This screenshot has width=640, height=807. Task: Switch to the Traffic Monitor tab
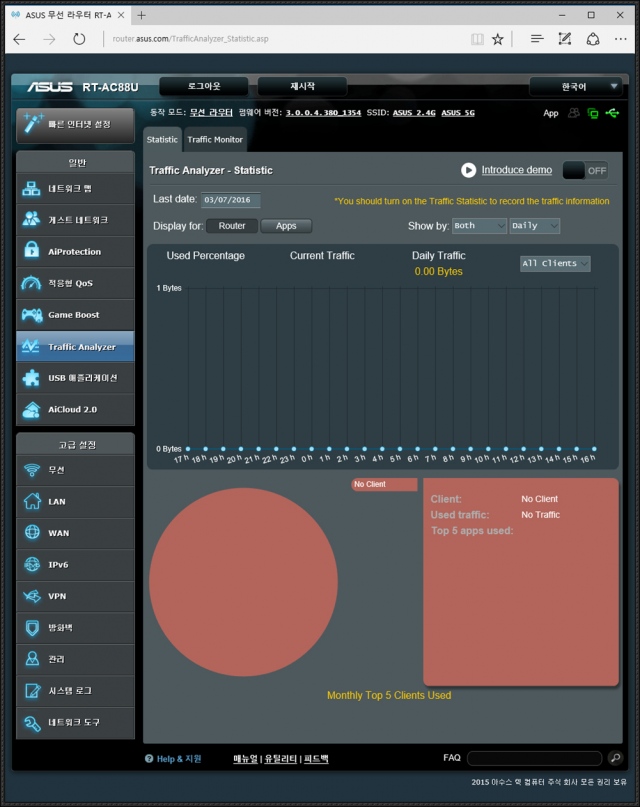(x=215, y=139)
